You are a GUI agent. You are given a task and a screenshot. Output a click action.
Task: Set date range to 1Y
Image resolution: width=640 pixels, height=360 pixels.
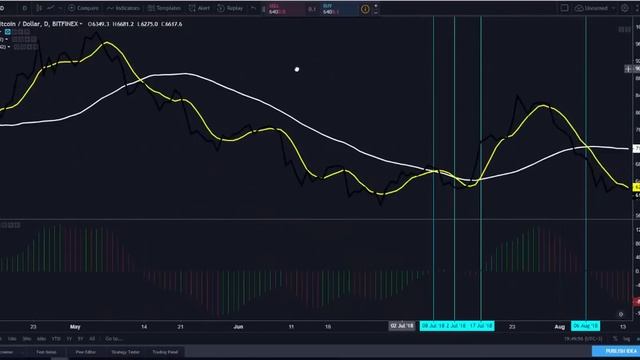(69, 339)
